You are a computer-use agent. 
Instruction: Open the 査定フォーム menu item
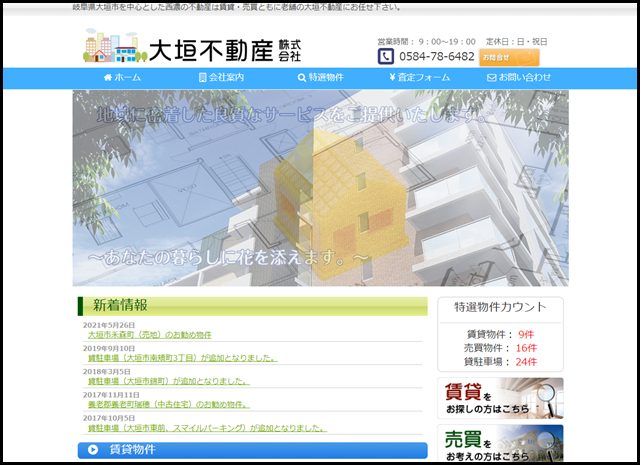(x=420, y=77)
